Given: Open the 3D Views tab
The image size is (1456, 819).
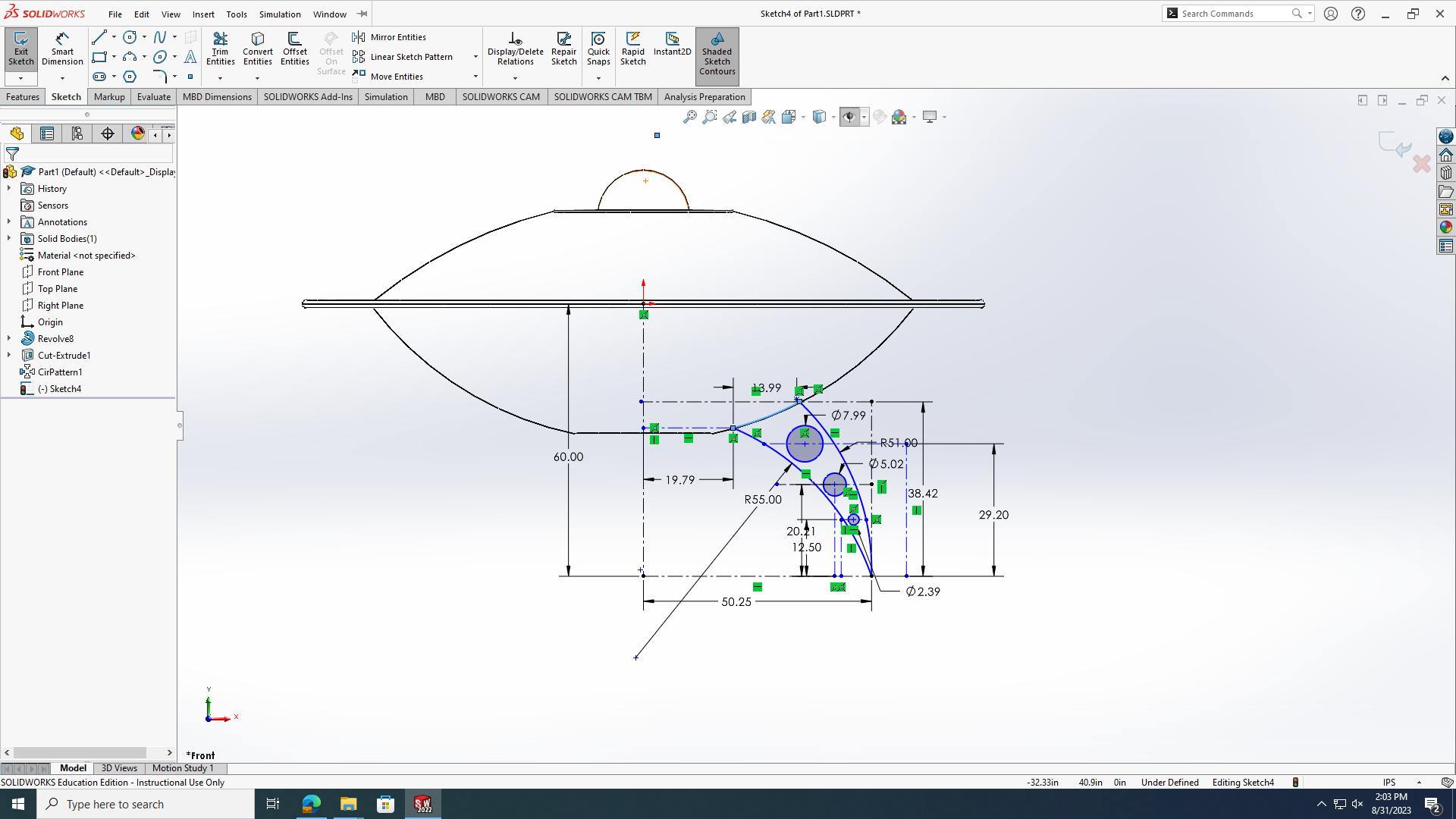Looking at the screenshot, I should pyautogui.click(x=119, y=768).
